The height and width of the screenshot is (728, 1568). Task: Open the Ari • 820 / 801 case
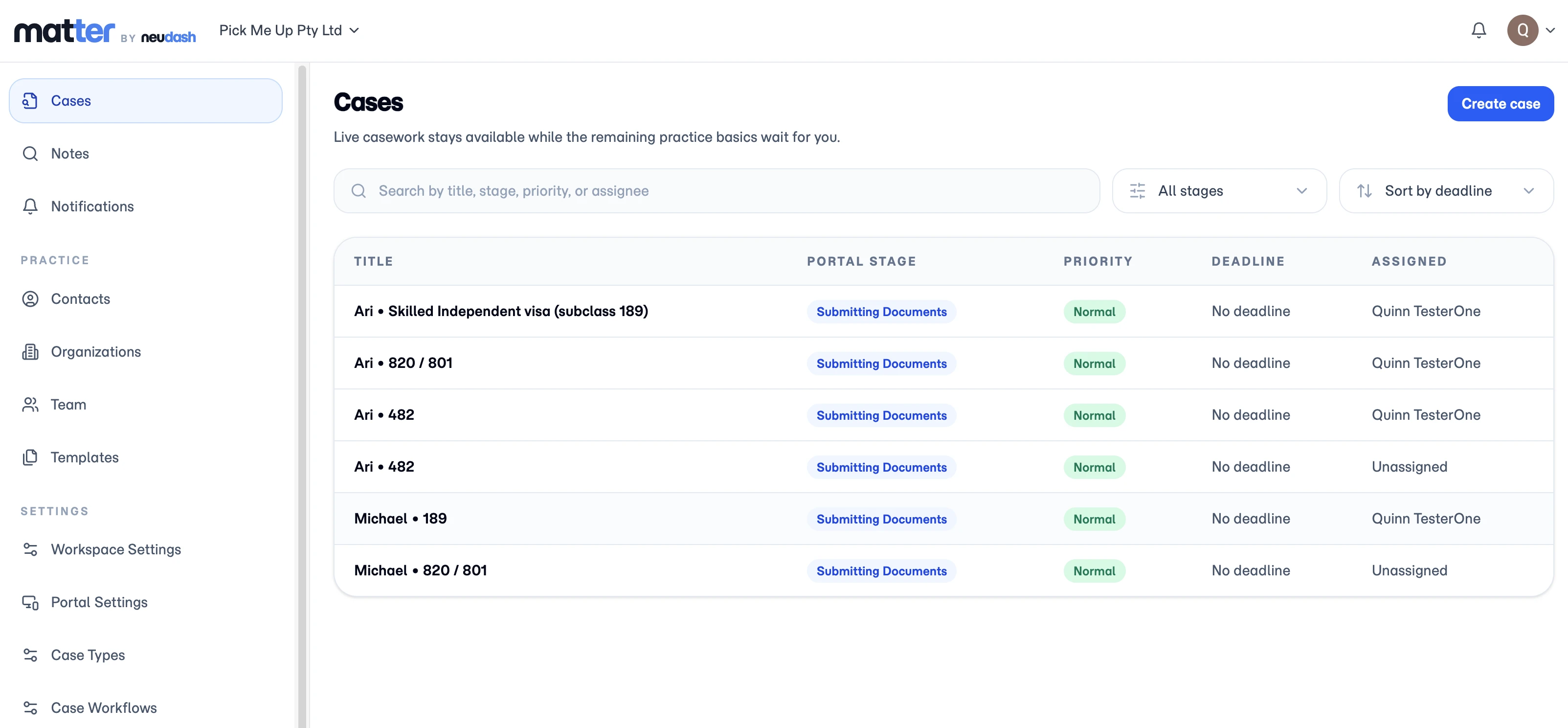point(943,363)
